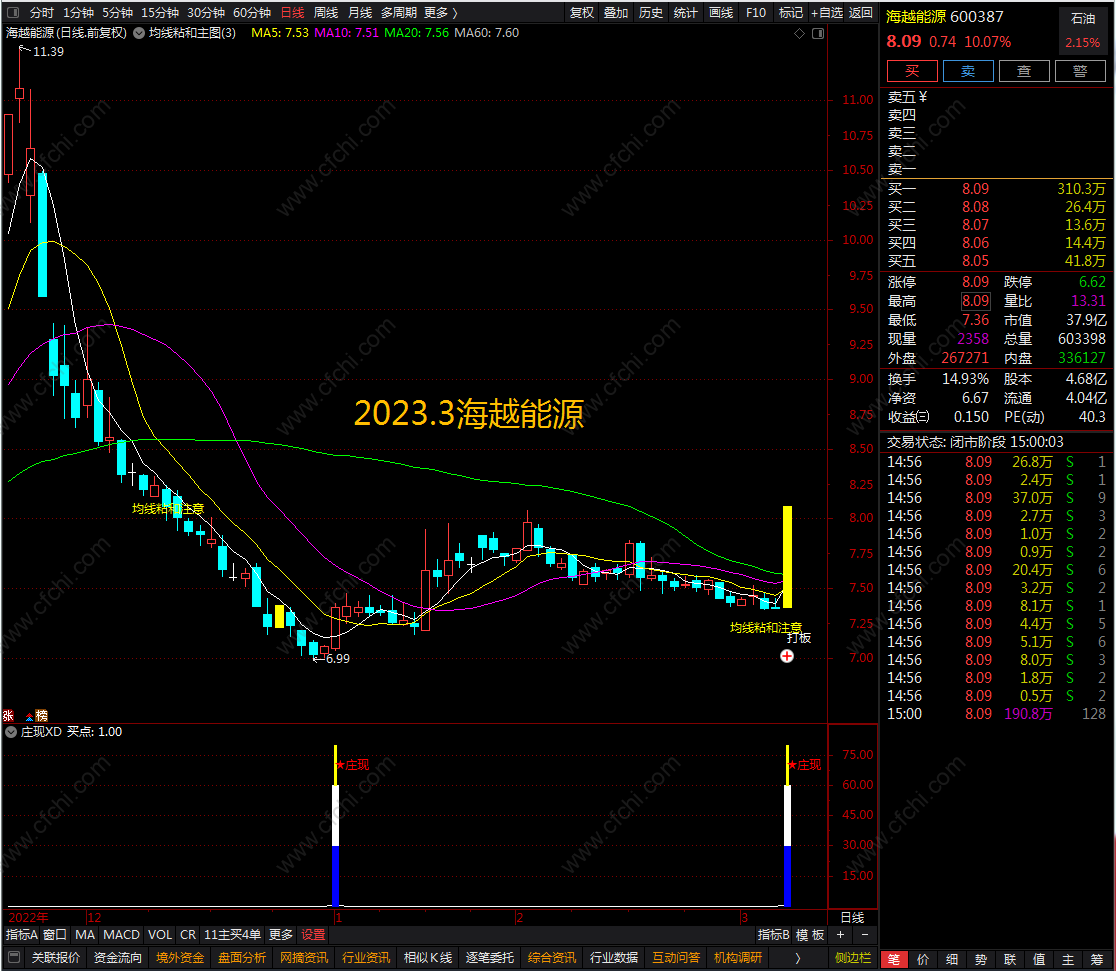
Task: Click the red 买 buy button
Action: pos(912,71)
